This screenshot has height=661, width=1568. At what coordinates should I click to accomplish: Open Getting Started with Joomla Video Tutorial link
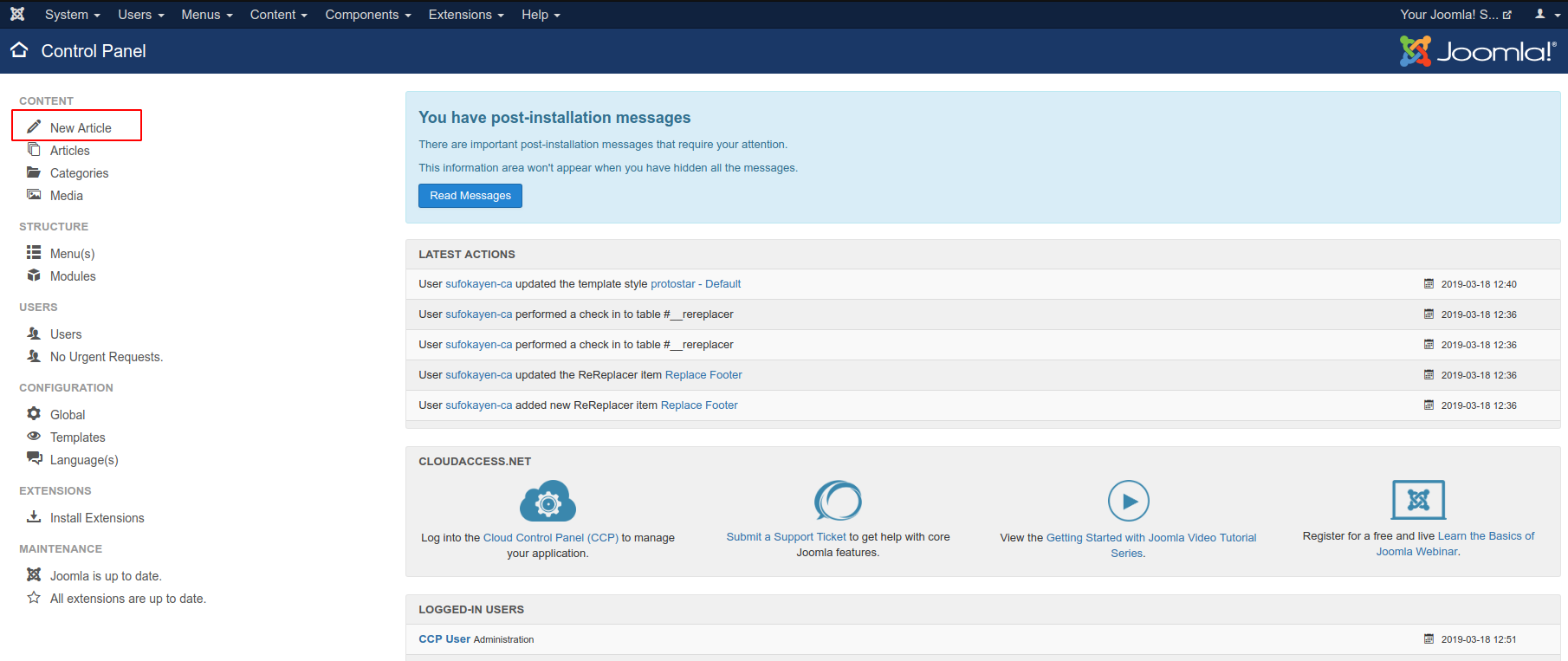(x=1151, y=545)
